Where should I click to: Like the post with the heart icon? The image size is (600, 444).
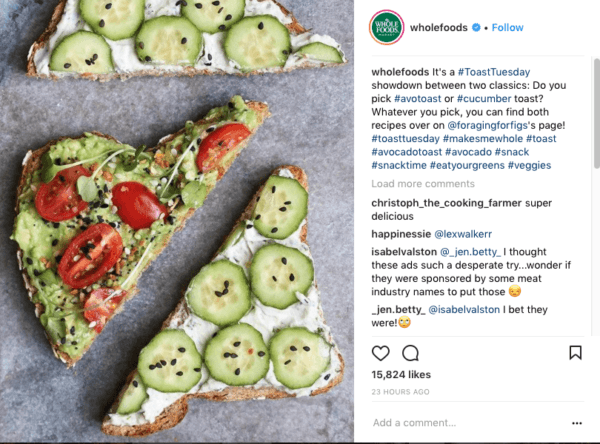coord(380,353)
